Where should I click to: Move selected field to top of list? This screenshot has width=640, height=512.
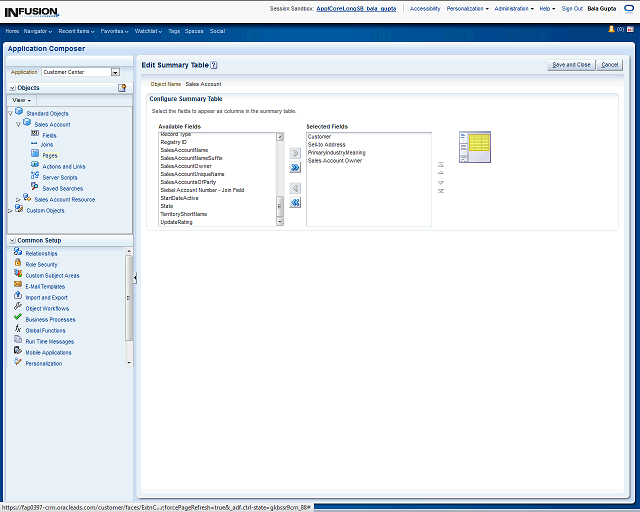(x=441, y=165)
